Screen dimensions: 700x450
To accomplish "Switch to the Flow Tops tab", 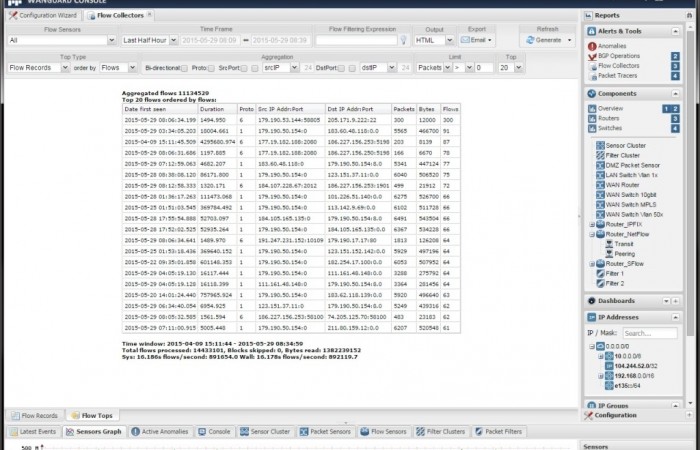I will [92, 416].
